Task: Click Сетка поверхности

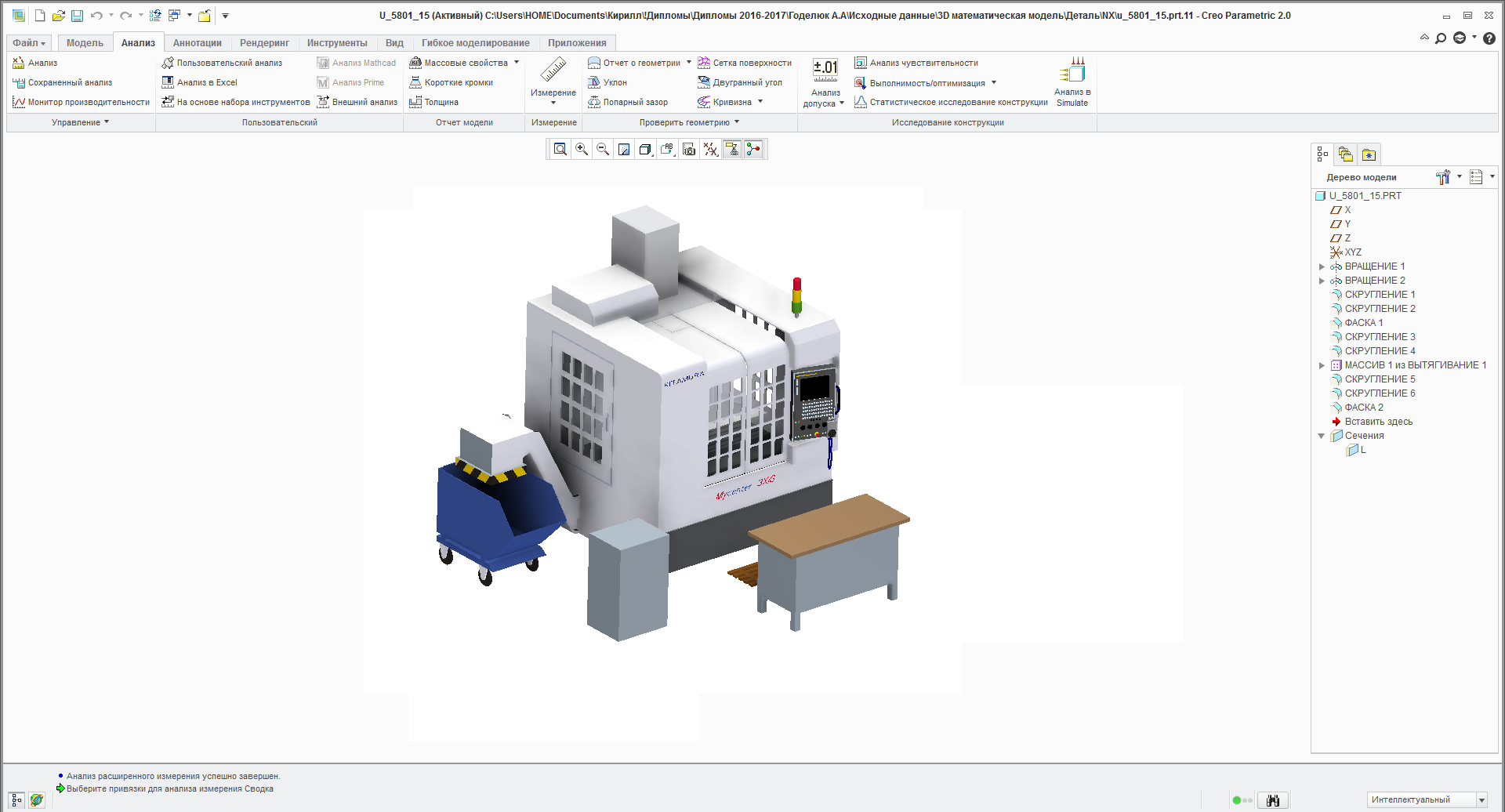Action: 745,63
